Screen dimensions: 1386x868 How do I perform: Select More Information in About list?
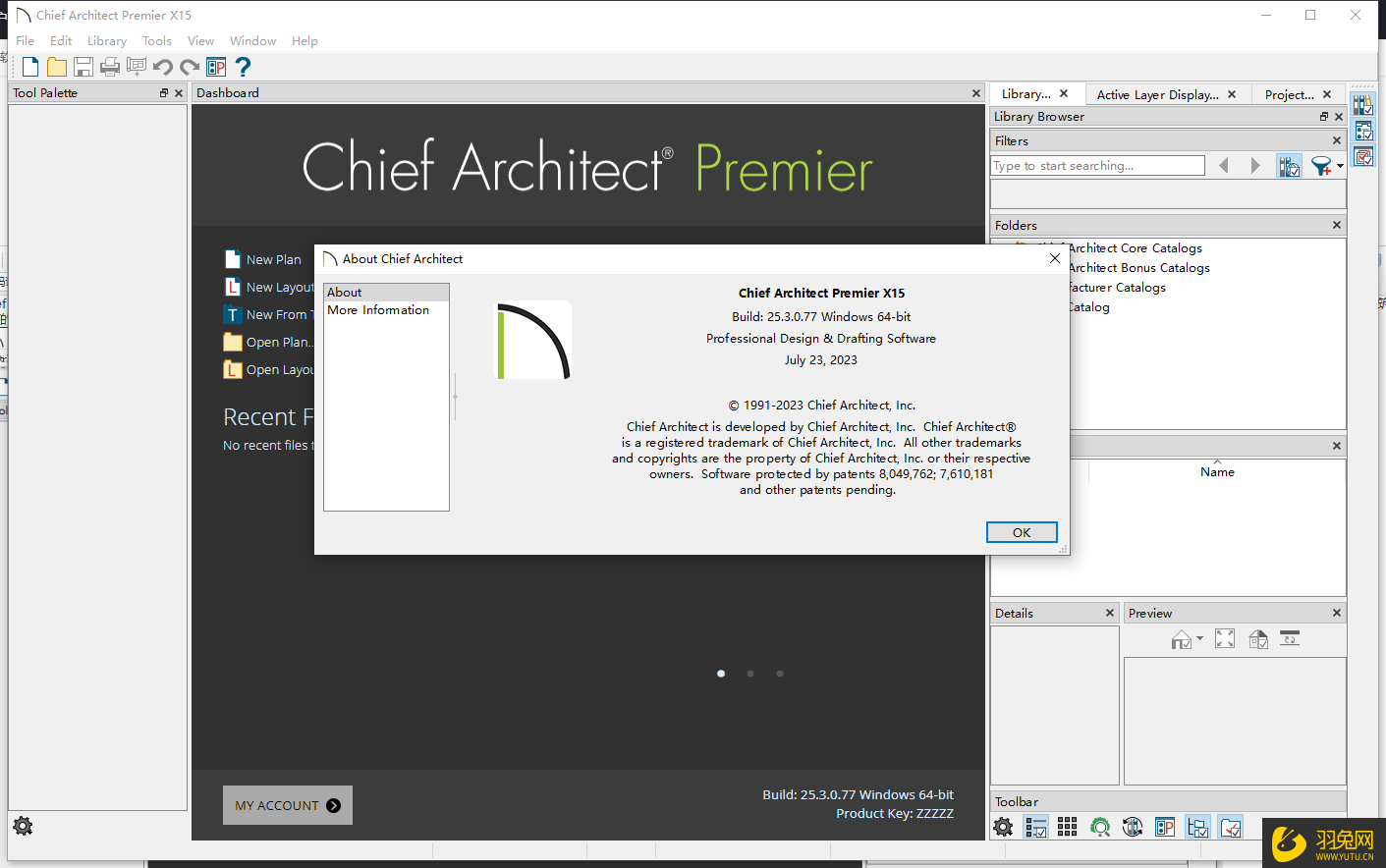tap(378, 310)
